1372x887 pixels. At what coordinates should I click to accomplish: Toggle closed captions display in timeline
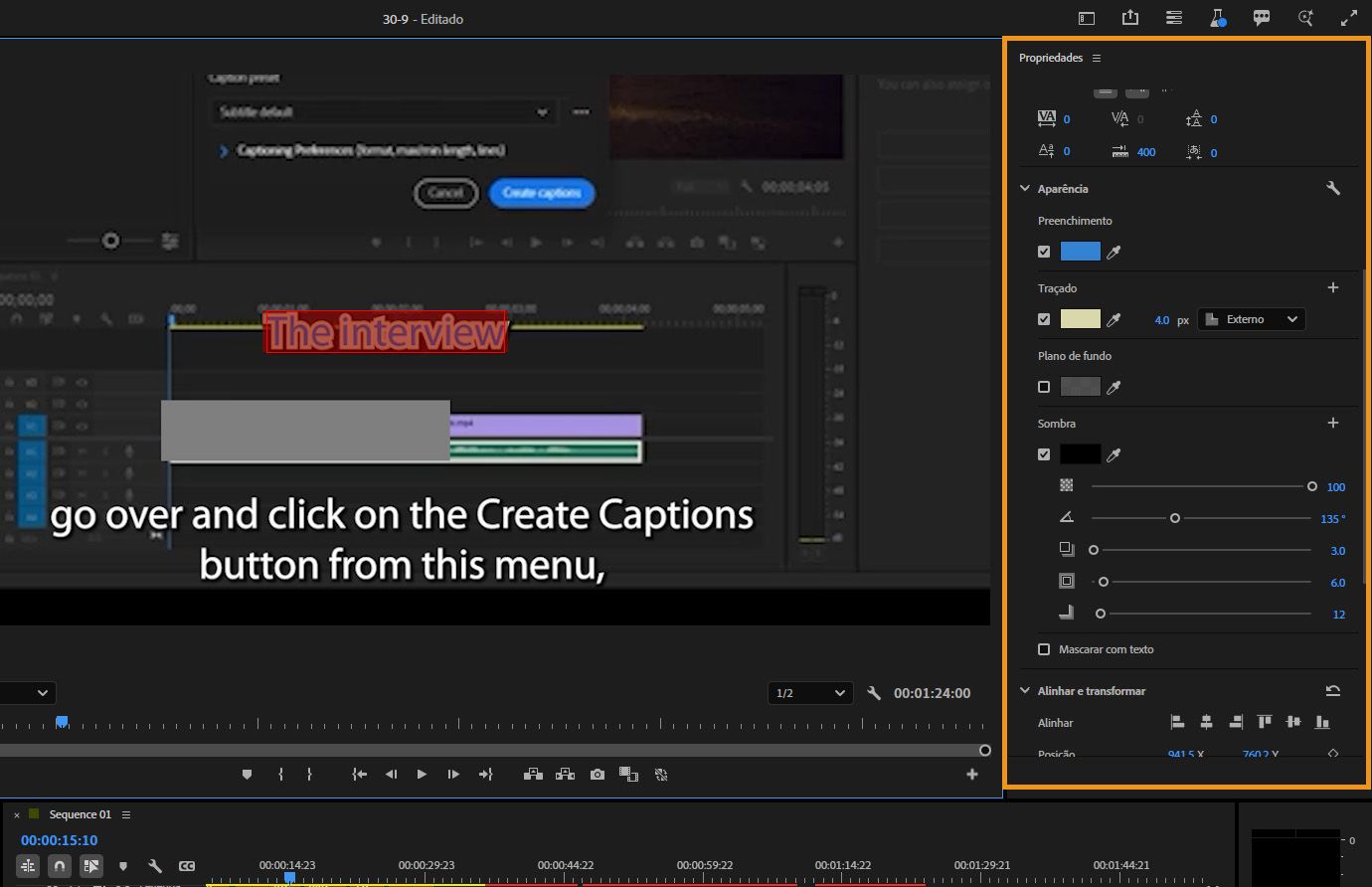(187, 866)
